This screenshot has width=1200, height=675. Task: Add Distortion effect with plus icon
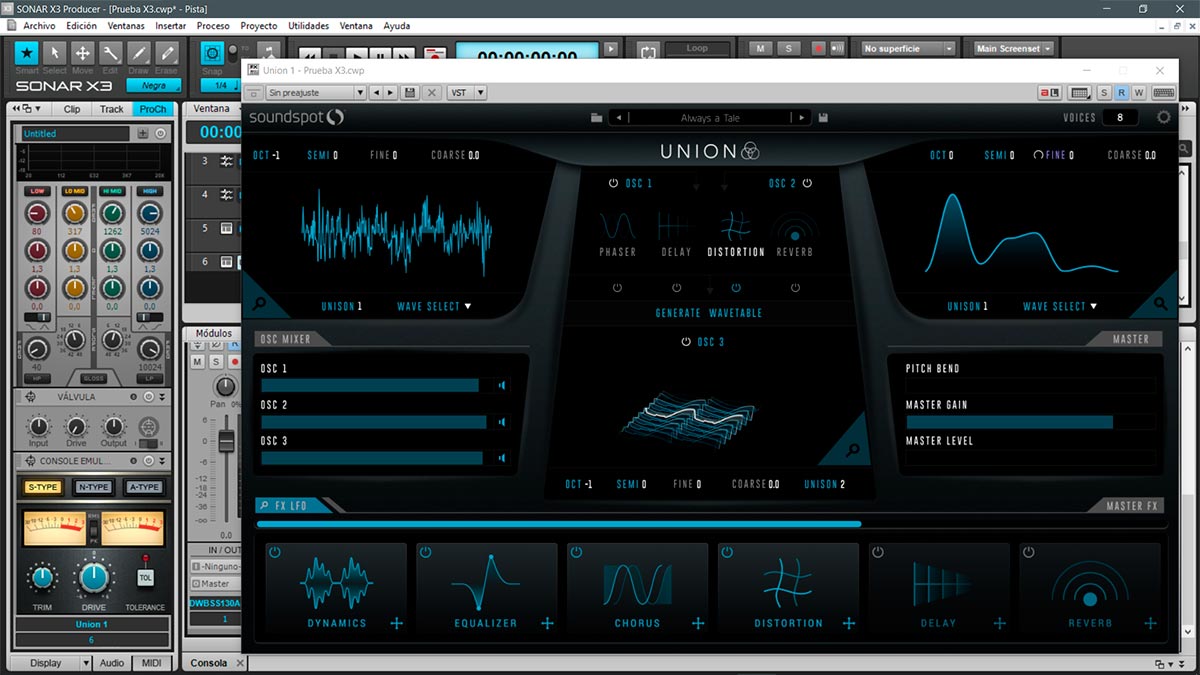click(849, 623)
